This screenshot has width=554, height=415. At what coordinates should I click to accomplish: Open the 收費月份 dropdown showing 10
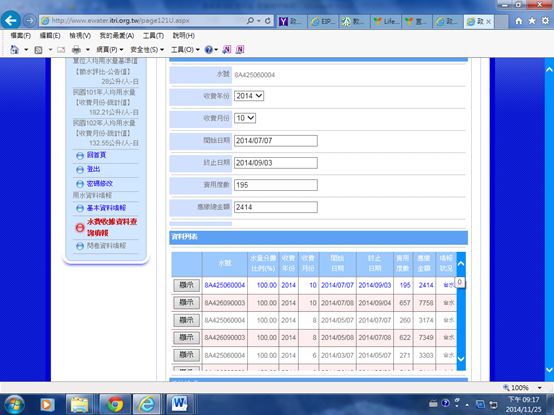[x=245, y=118]
